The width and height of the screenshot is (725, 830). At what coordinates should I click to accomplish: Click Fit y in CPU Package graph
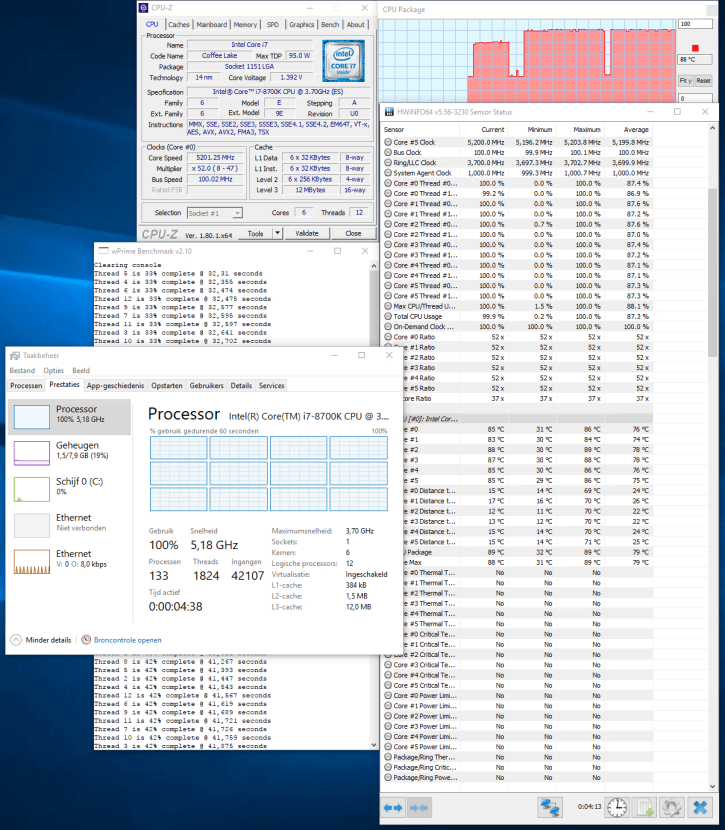(686, 80)
